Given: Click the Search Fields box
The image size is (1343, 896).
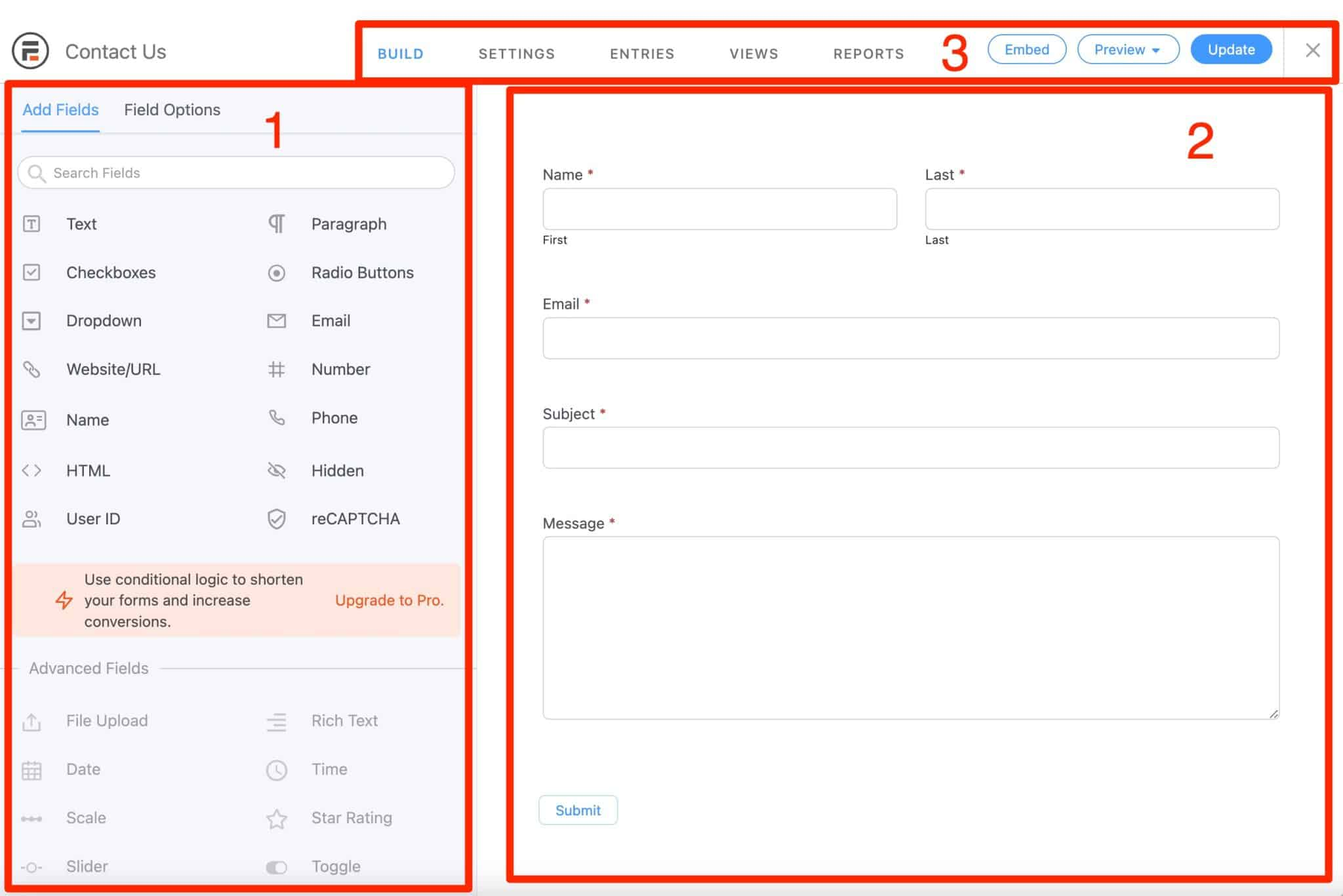Looking at the screenshot, I should 235,172.
